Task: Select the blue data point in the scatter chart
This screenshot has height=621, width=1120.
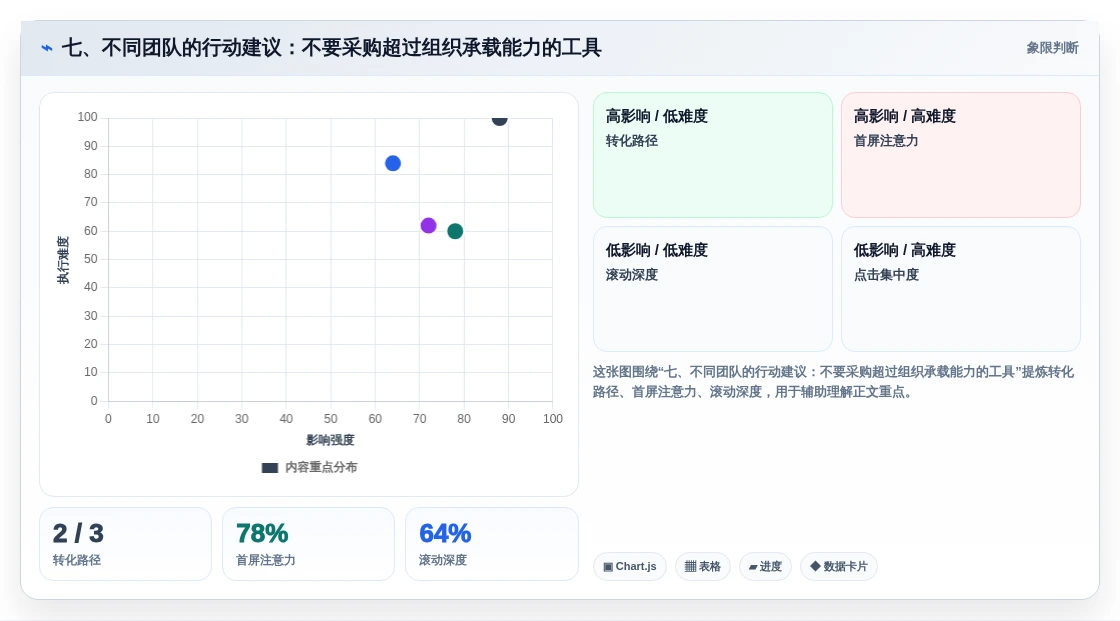Action: [393, 164]
